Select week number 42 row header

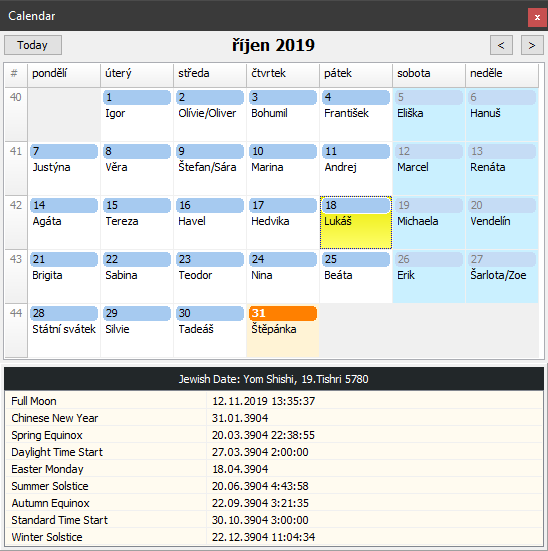click(16, 223)
